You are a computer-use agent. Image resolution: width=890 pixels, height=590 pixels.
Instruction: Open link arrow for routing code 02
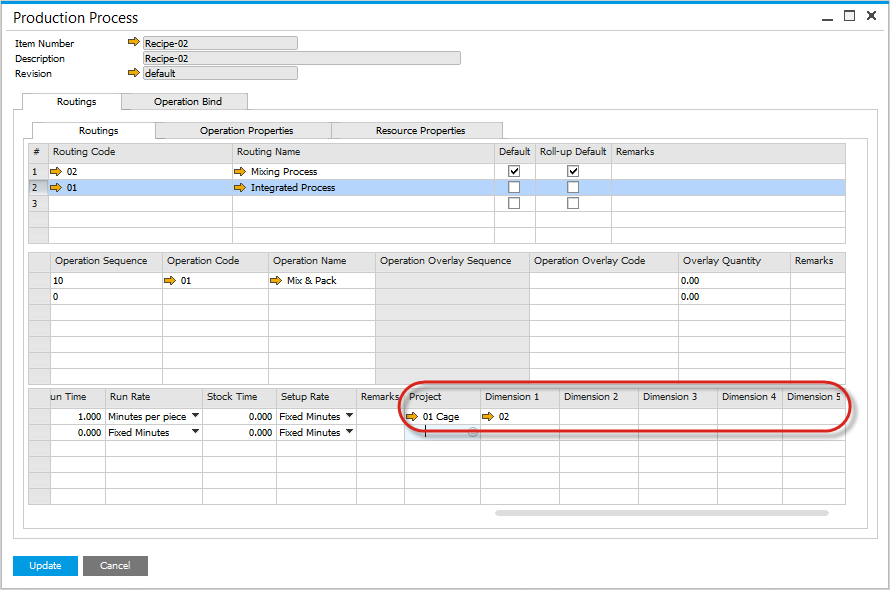point(57,172)
